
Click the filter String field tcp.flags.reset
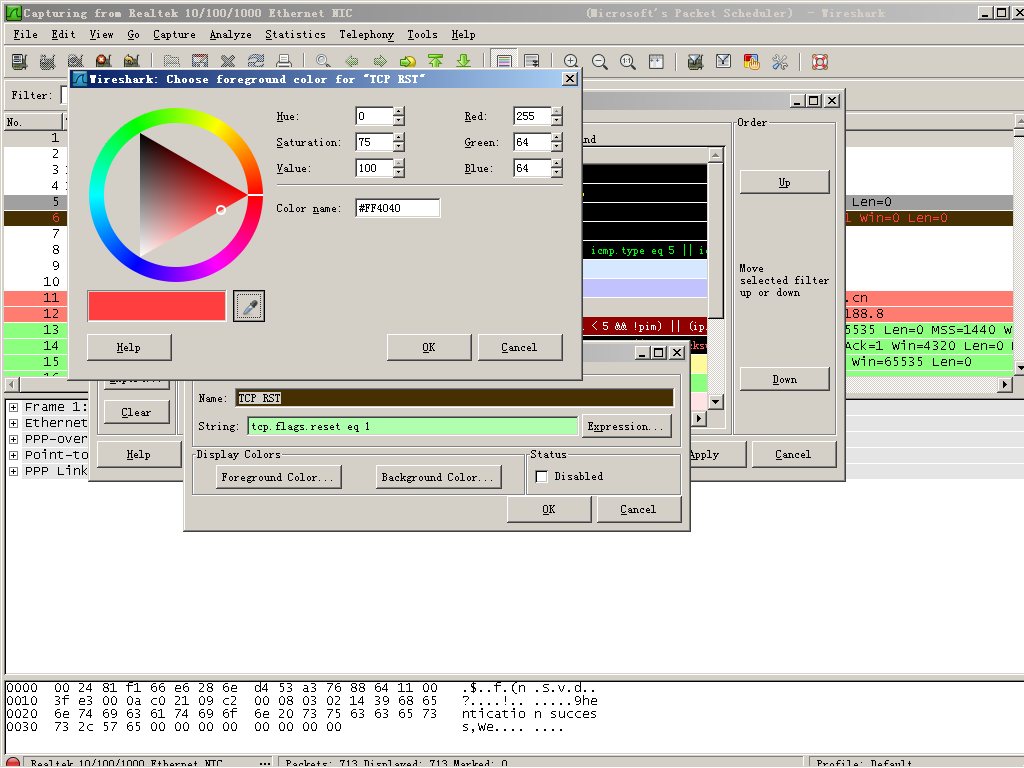click(413, 426)
